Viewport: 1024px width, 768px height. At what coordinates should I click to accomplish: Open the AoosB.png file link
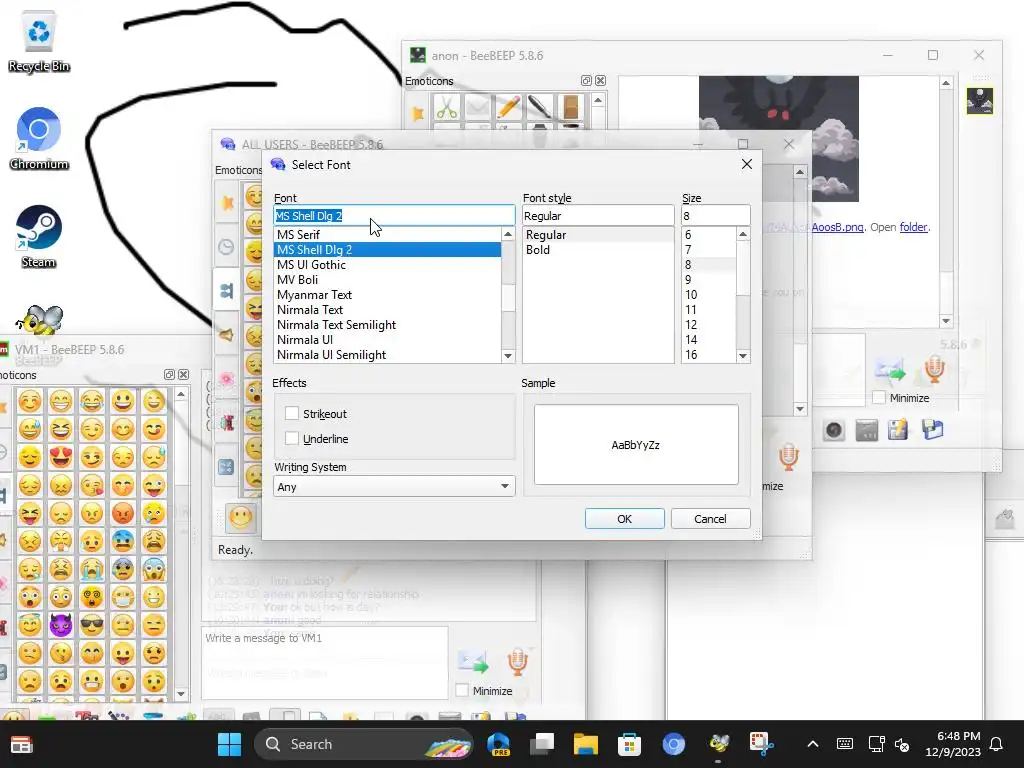coord(837,227)
